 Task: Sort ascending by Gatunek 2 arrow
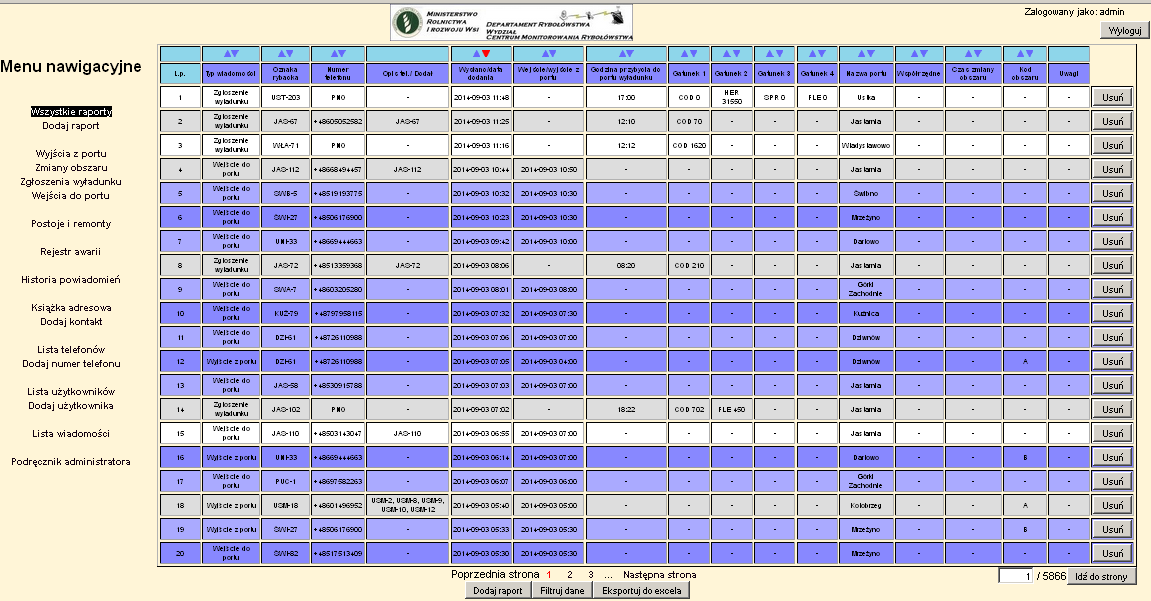point(727,54)
